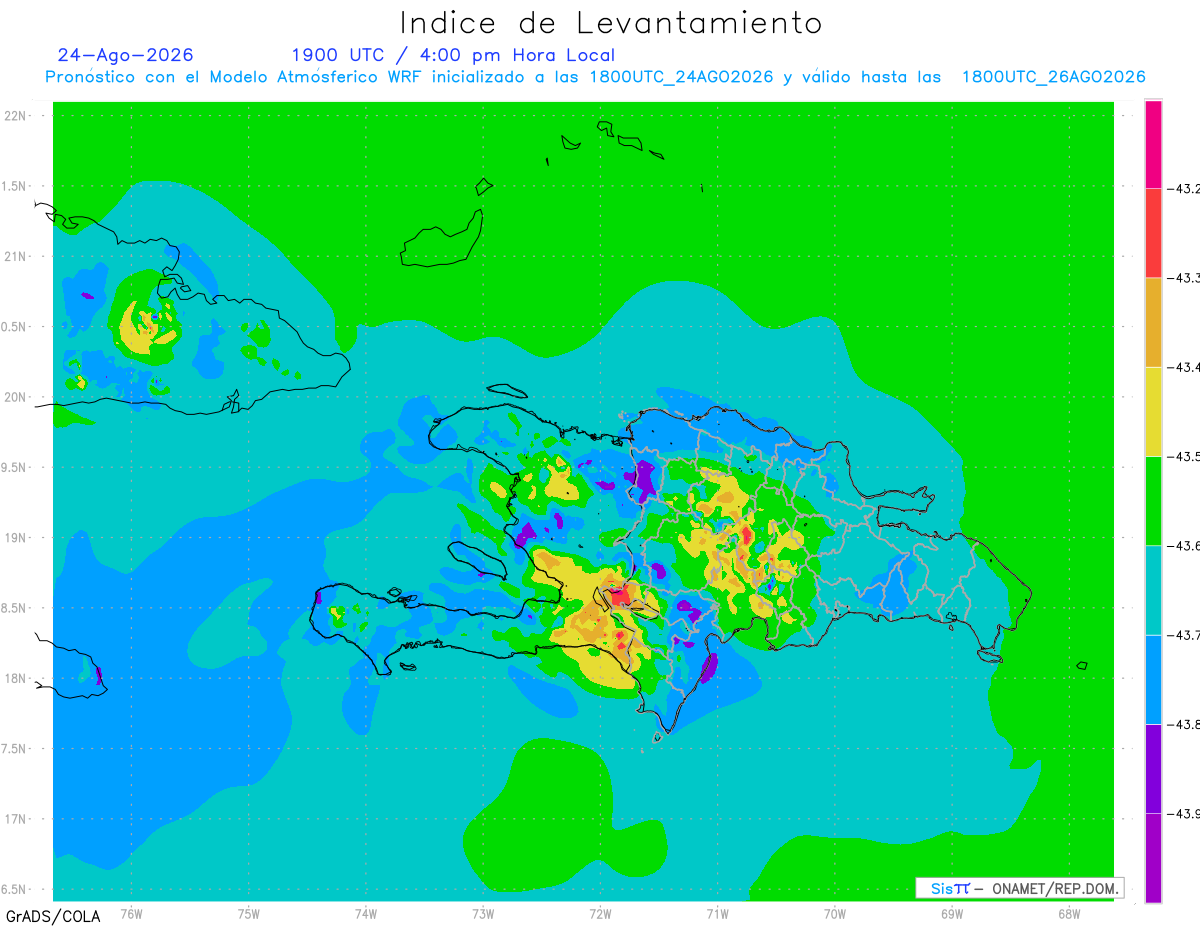Viewport: 1200px width, 927px height.
Task: Click legend value "-43.5"
Action: [1184, 456]
